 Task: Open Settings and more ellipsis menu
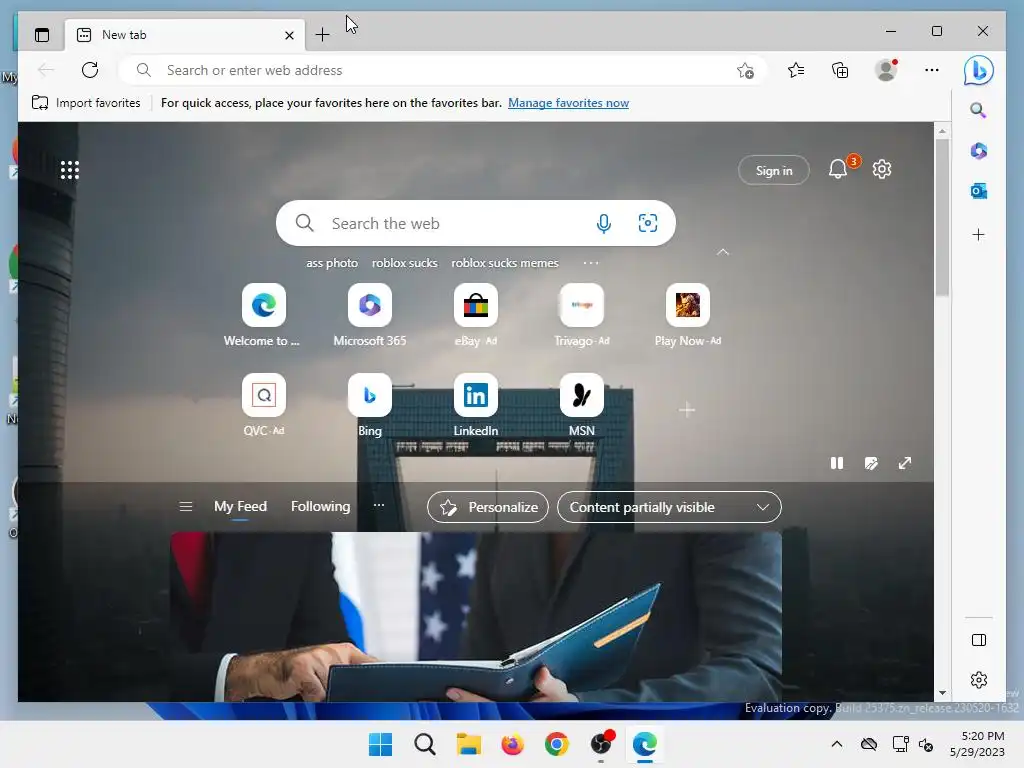pos(932,70)
